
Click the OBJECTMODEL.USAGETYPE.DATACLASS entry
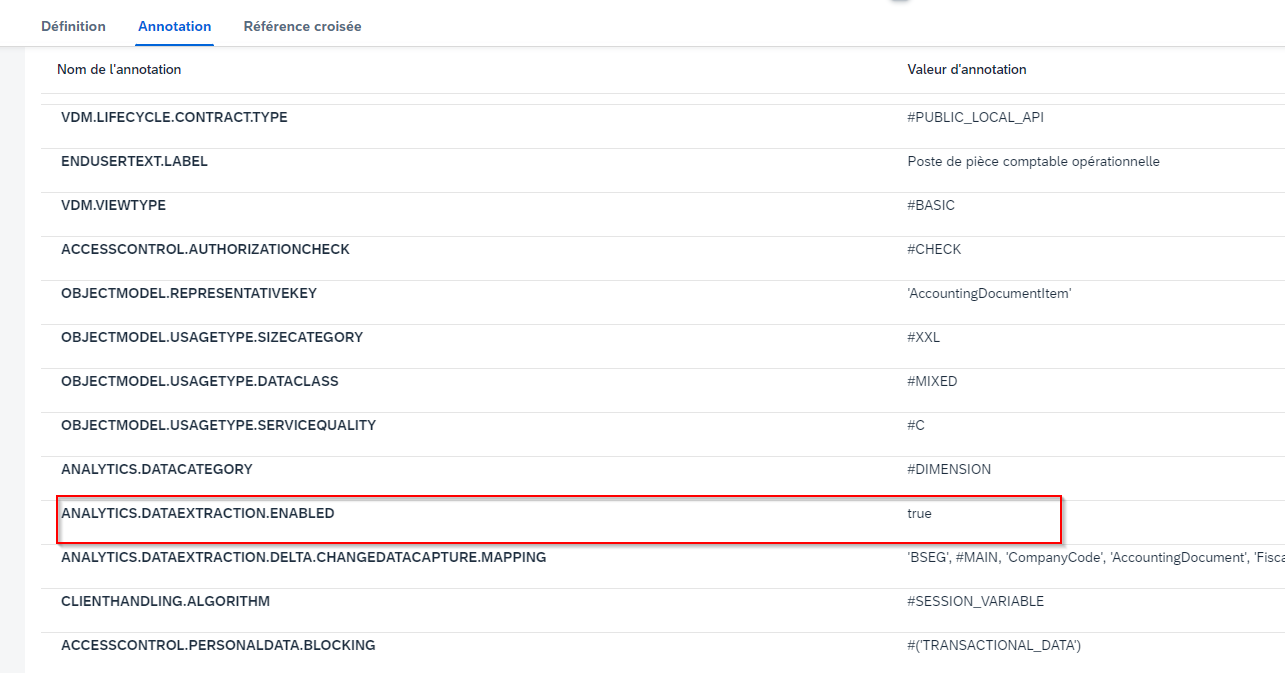point(199,381)
